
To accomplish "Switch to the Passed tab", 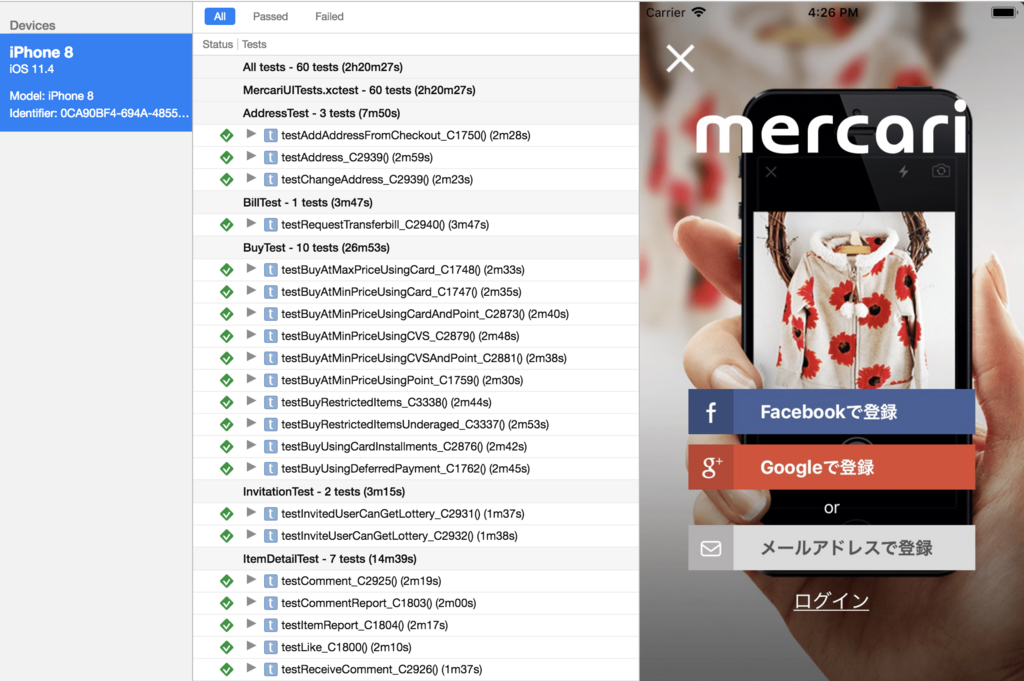I will 270,16.
